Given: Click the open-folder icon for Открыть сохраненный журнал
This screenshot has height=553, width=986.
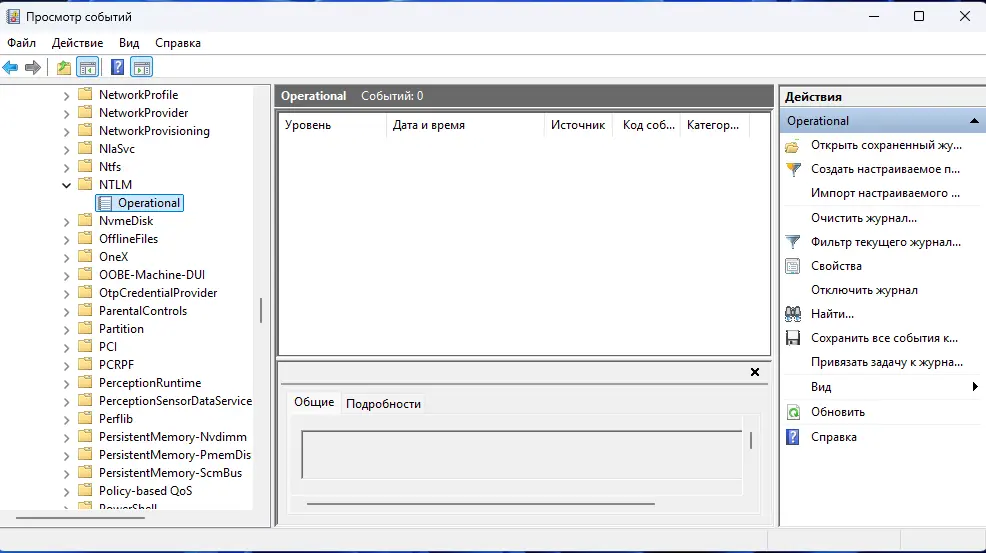Looking at the screenshot, I should (x=793, y=146).
